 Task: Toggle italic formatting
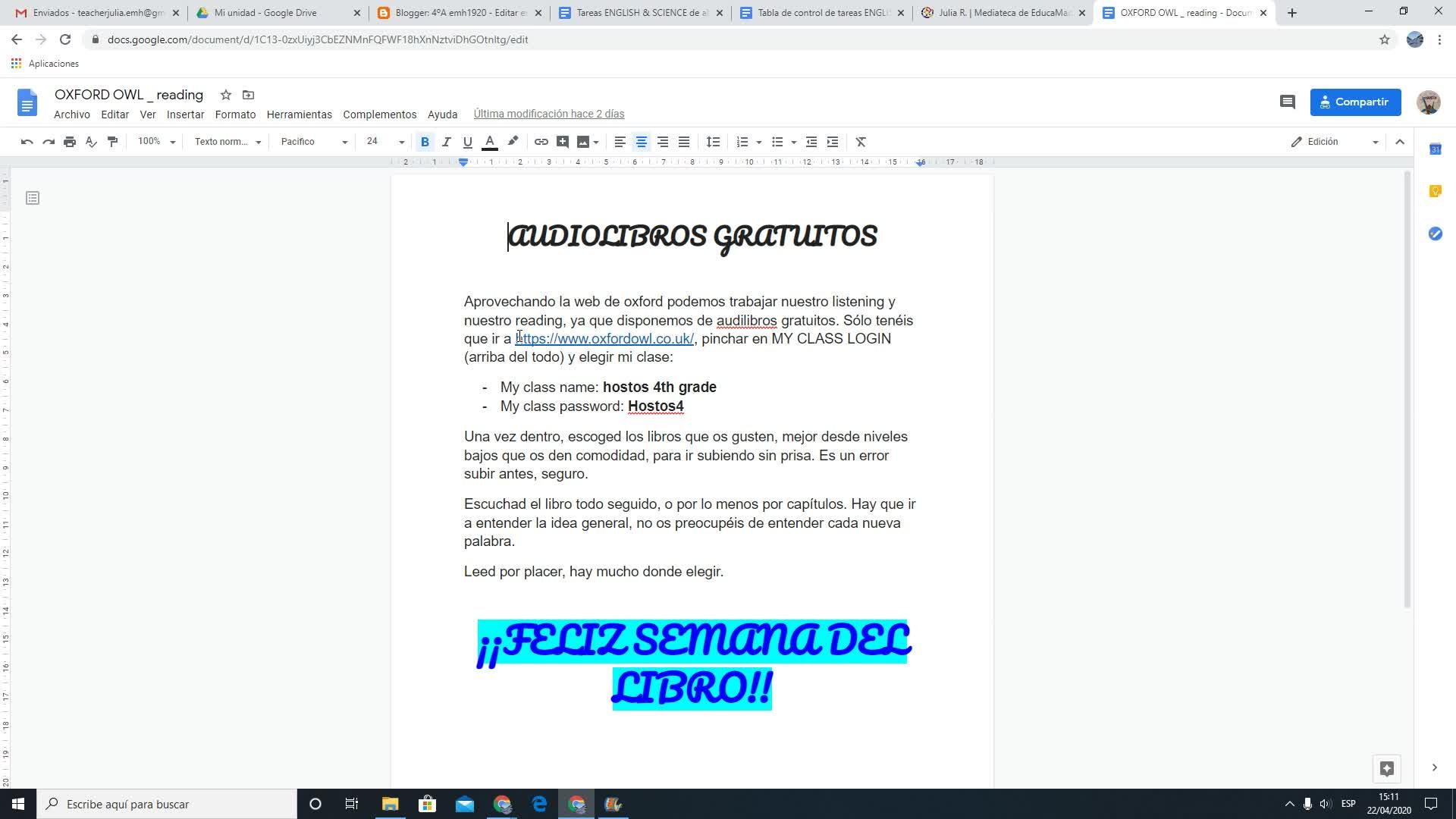coord(446,142)
